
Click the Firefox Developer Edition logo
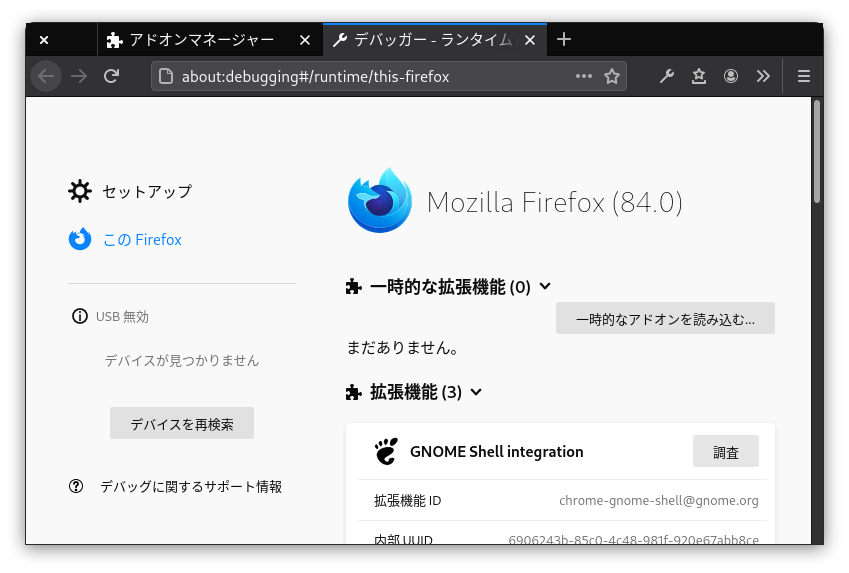coord(380,200)
